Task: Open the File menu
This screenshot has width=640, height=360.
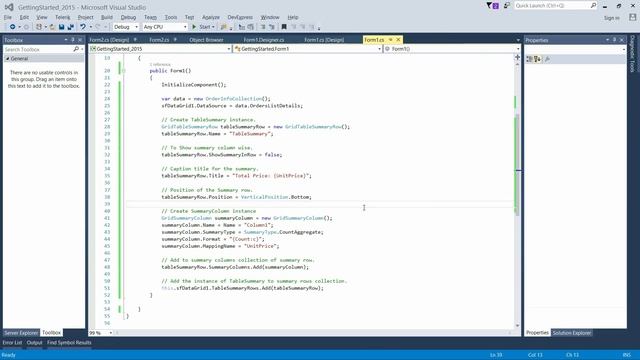Action: pos(8,17)
